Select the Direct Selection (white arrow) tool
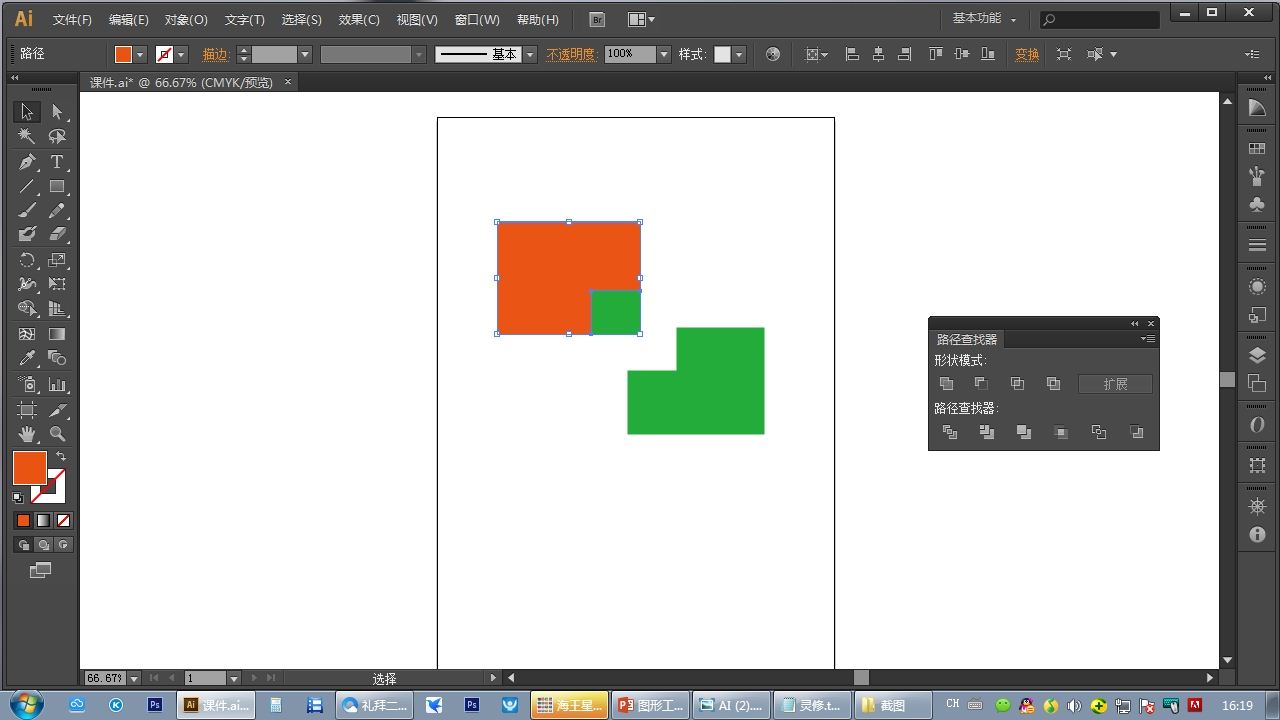The image size is (1280, 720). pyautogui.click(x=57, y=112)
